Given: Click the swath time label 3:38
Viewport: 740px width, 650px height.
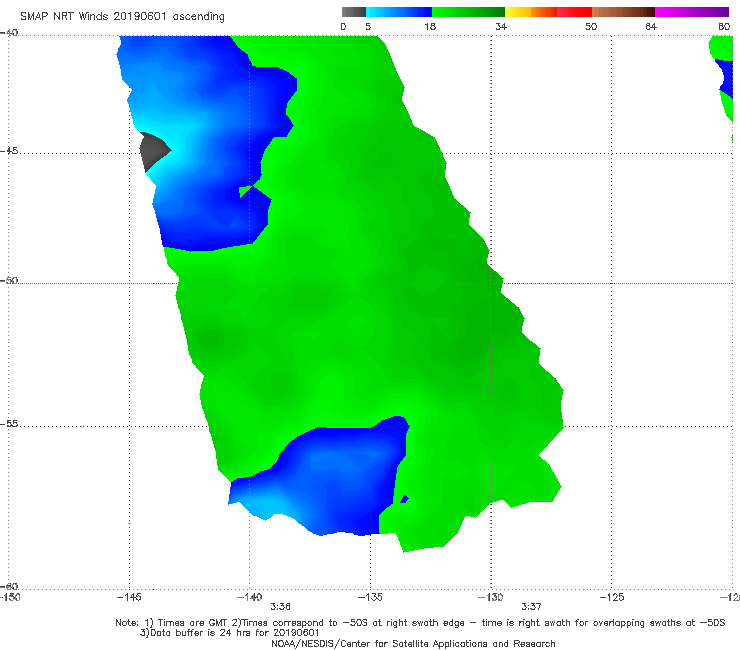Looking at the screenshot, I should (x=280, y=607).
